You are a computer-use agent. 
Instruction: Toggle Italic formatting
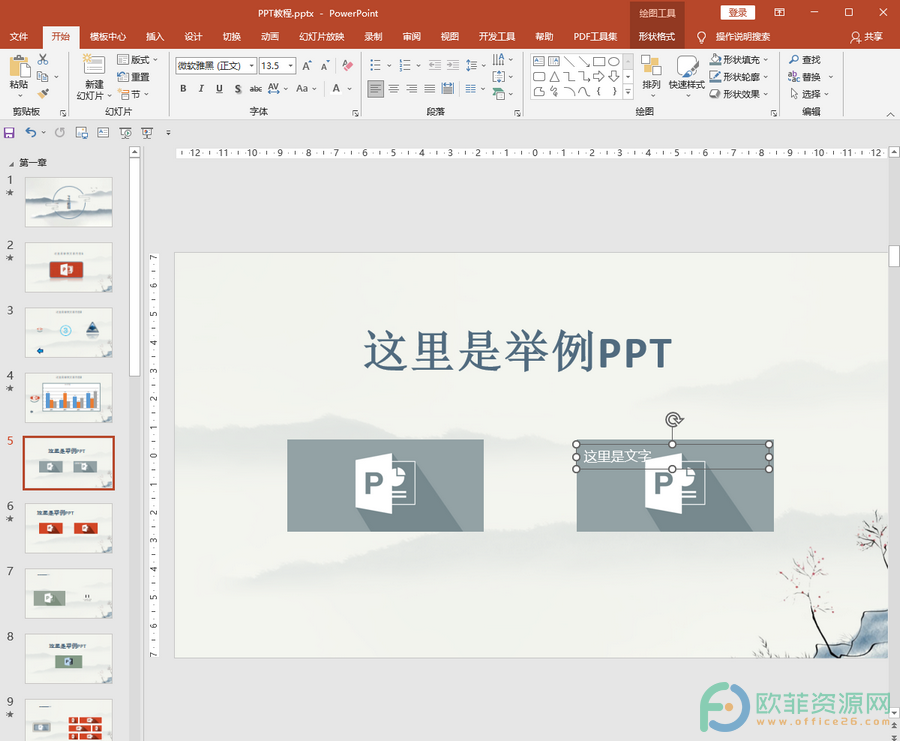(201, 88)
